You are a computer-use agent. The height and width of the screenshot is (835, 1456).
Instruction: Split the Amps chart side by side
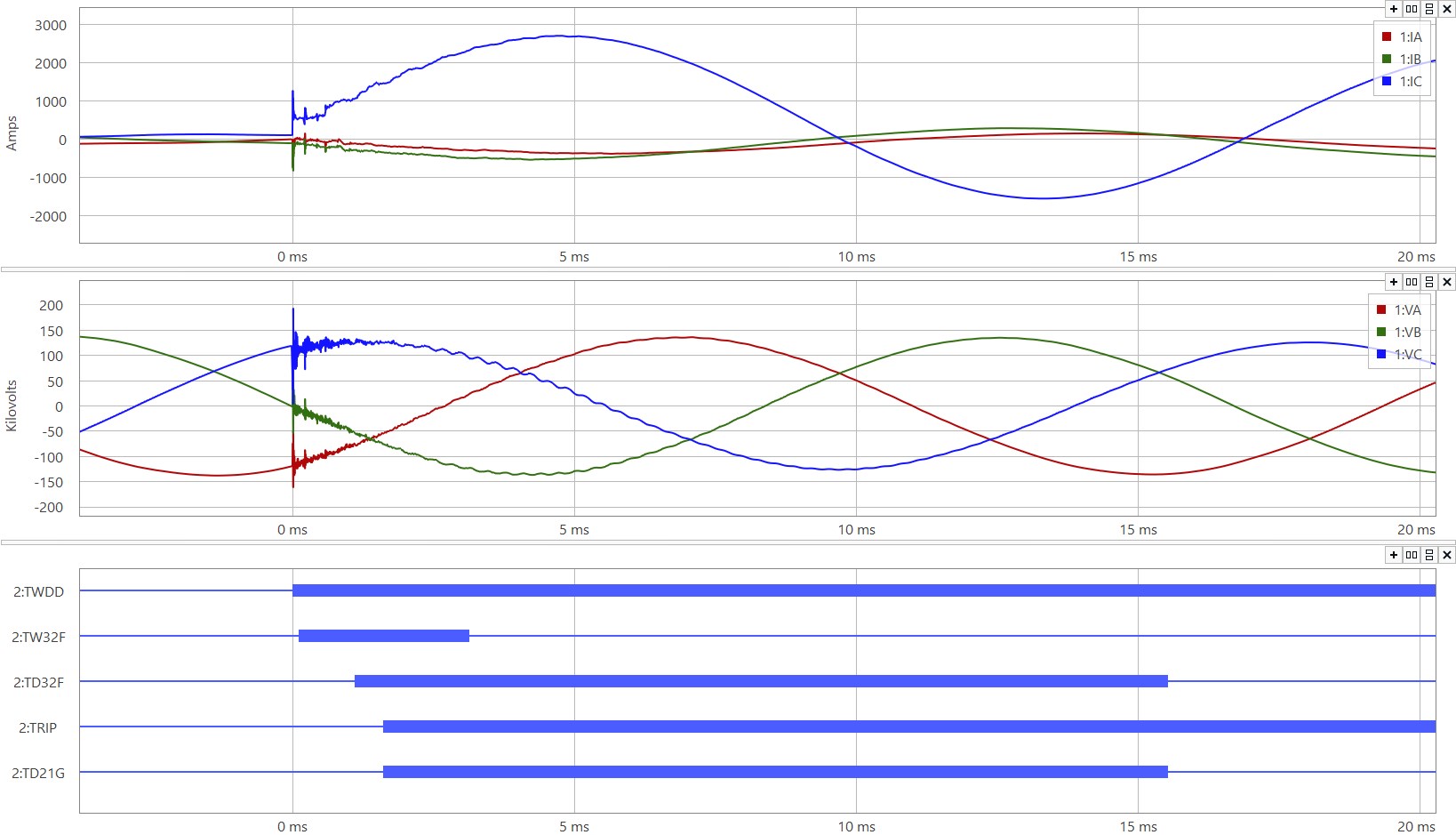coord(1412,9)
